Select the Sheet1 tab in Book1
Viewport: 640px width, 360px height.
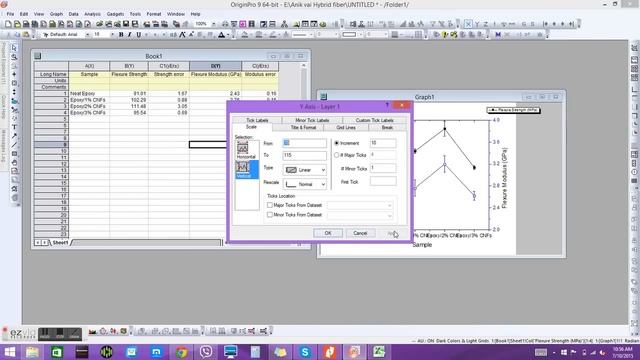(60, 242)
